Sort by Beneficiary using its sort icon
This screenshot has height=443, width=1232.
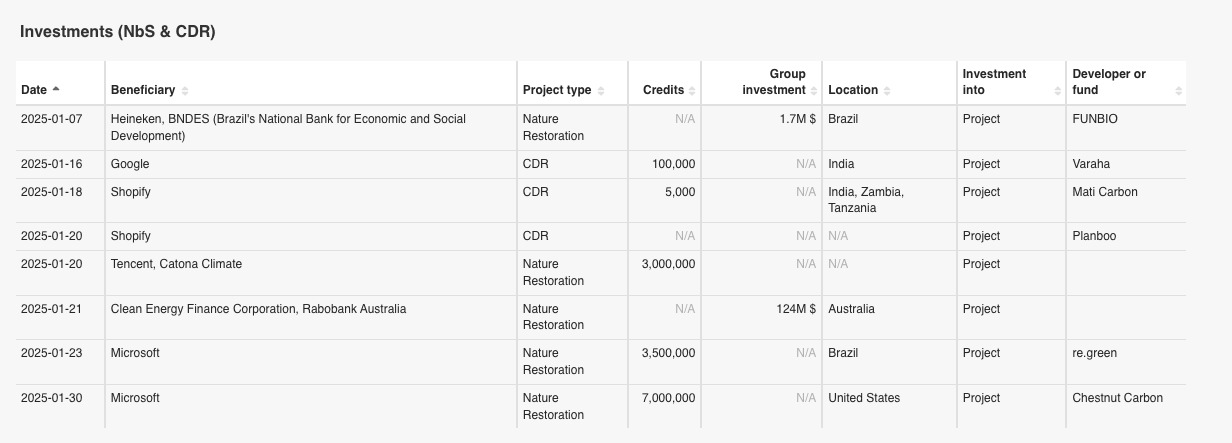click(x=185, y=90)
